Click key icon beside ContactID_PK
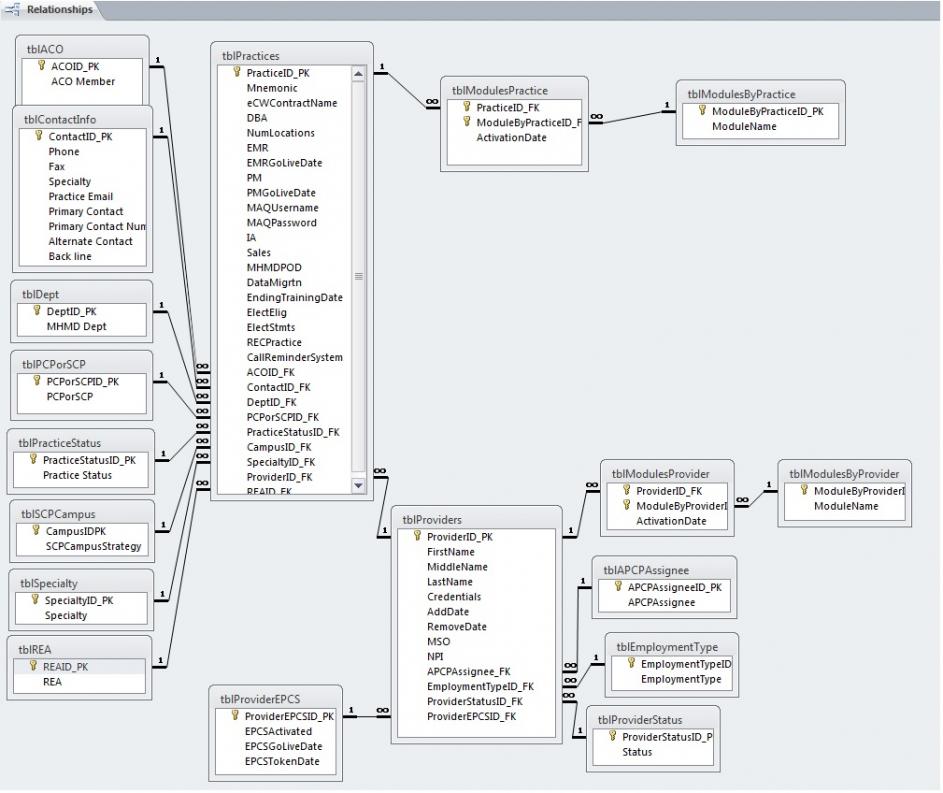943x793 pixels. [x=39, y=135]
